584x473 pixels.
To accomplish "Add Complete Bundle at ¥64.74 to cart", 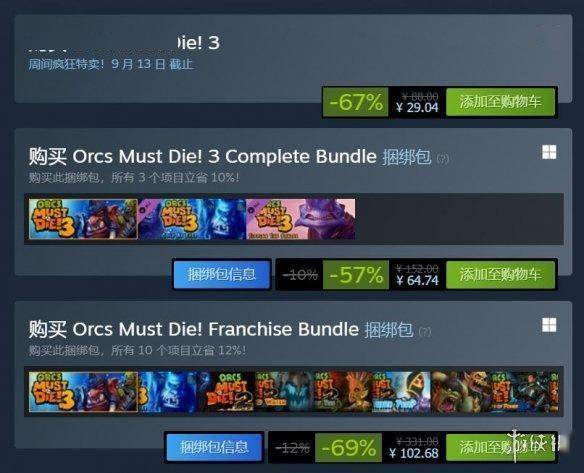I will 500,274.
